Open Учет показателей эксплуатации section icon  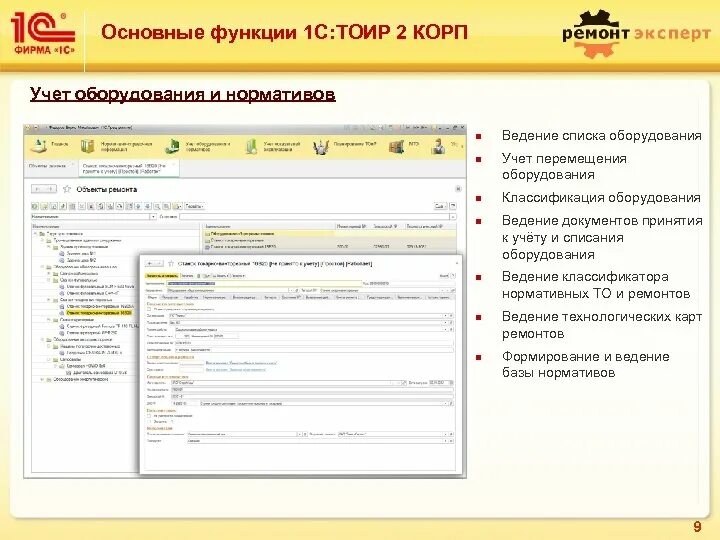click(251, 146)
